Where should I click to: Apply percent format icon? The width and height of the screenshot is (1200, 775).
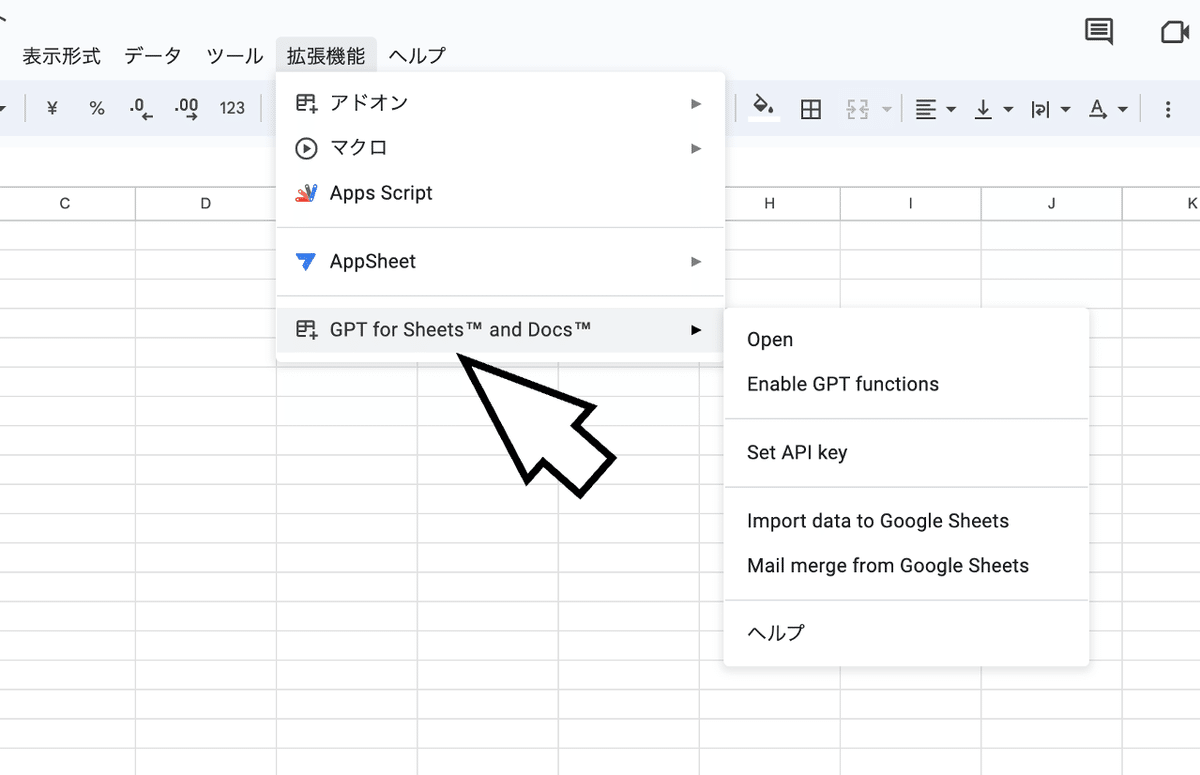(97, 108)
